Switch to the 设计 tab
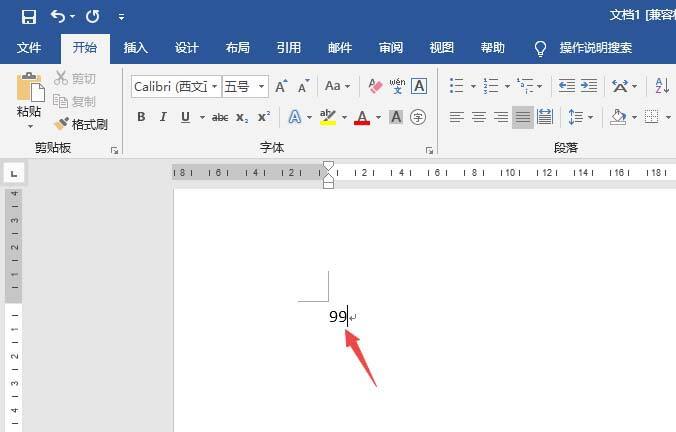 186,47
